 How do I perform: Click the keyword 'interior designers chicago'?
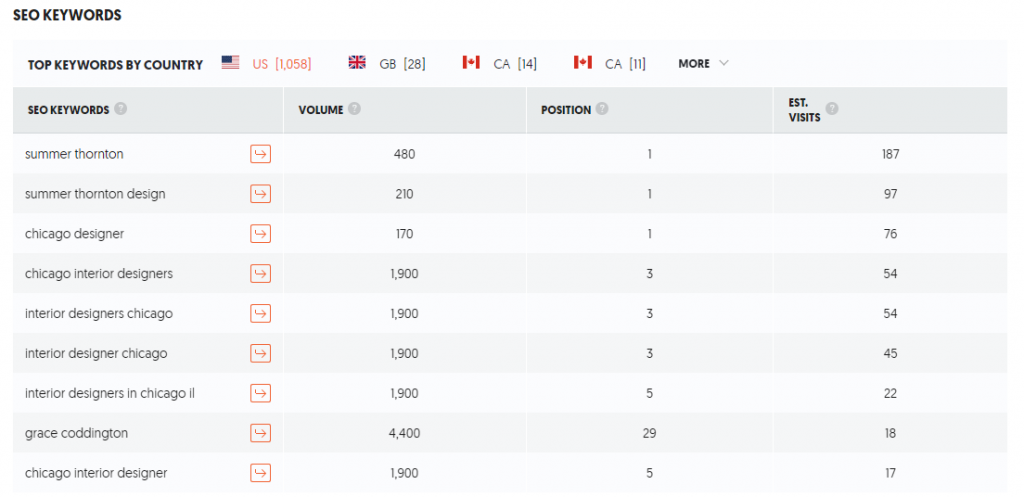tap(99, 314)
